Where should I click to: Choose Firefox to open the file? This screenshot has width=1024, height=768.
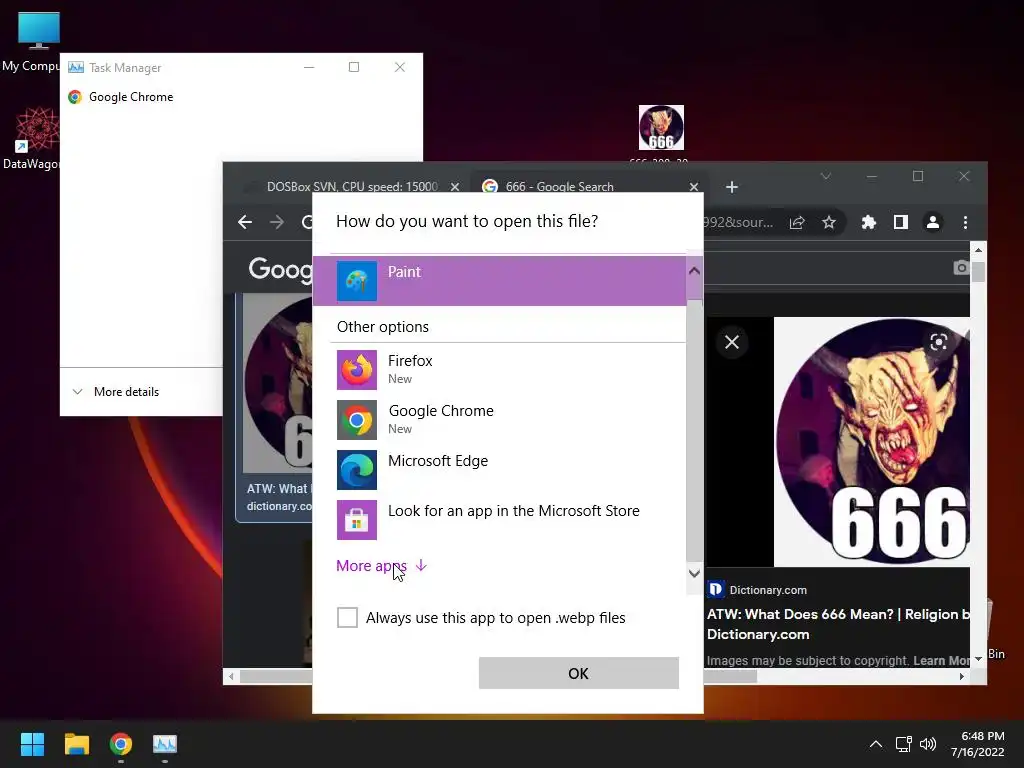tap(500, 370)
